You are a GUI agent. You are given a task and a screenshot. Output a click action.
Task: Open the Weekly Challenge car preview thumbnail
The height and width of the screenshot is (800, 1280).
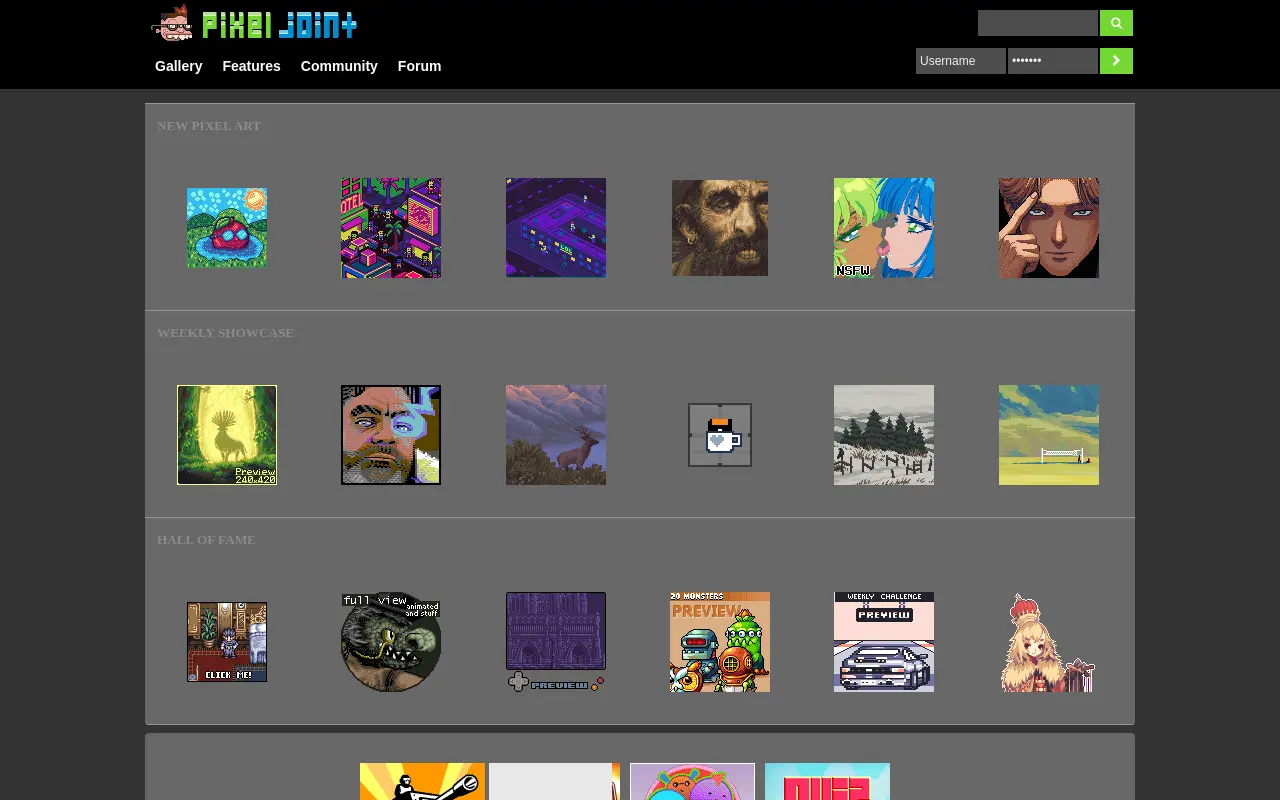point(884,642)
